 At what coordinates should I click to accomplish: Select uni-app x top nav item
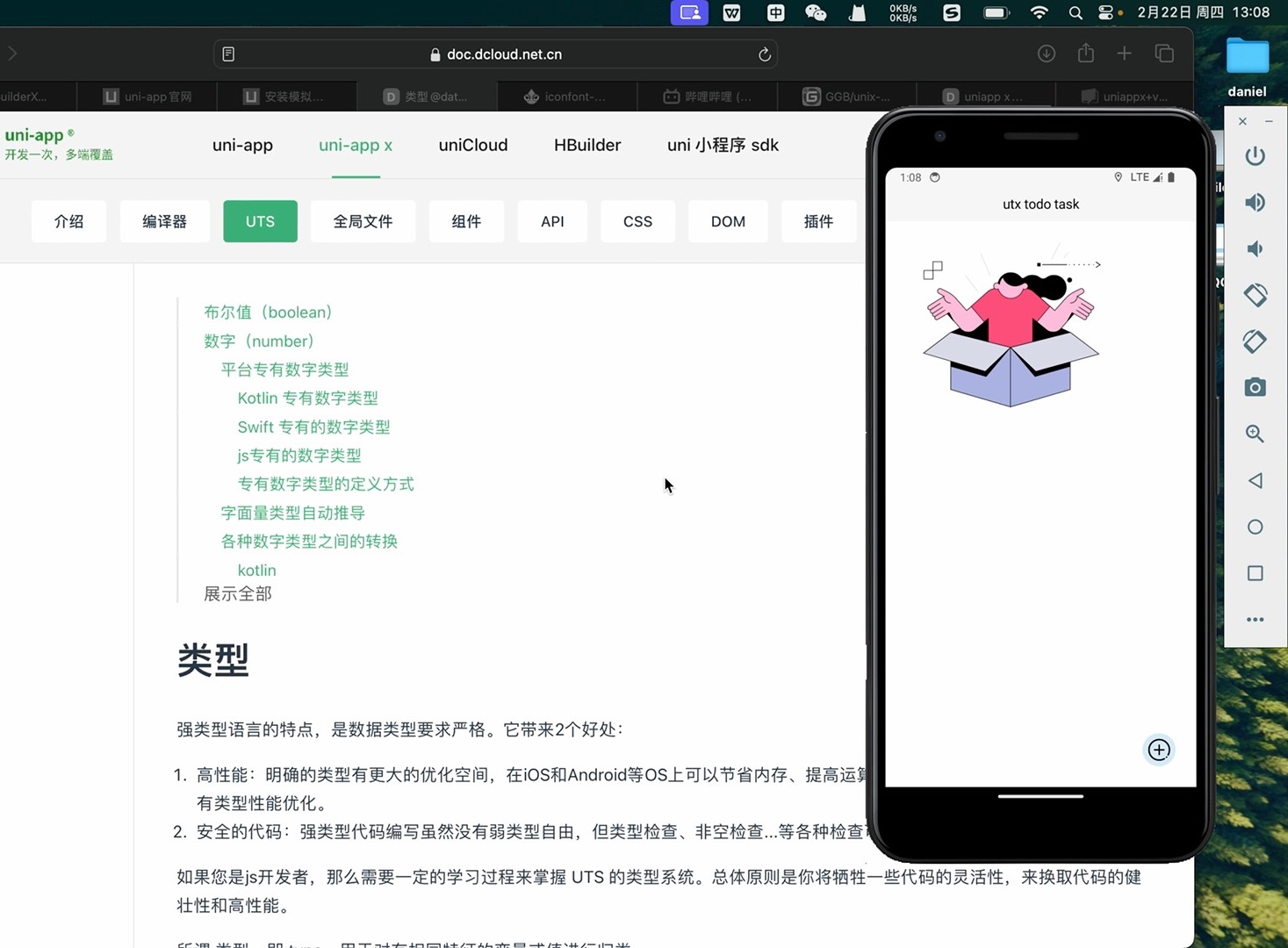tap(356, 145)
